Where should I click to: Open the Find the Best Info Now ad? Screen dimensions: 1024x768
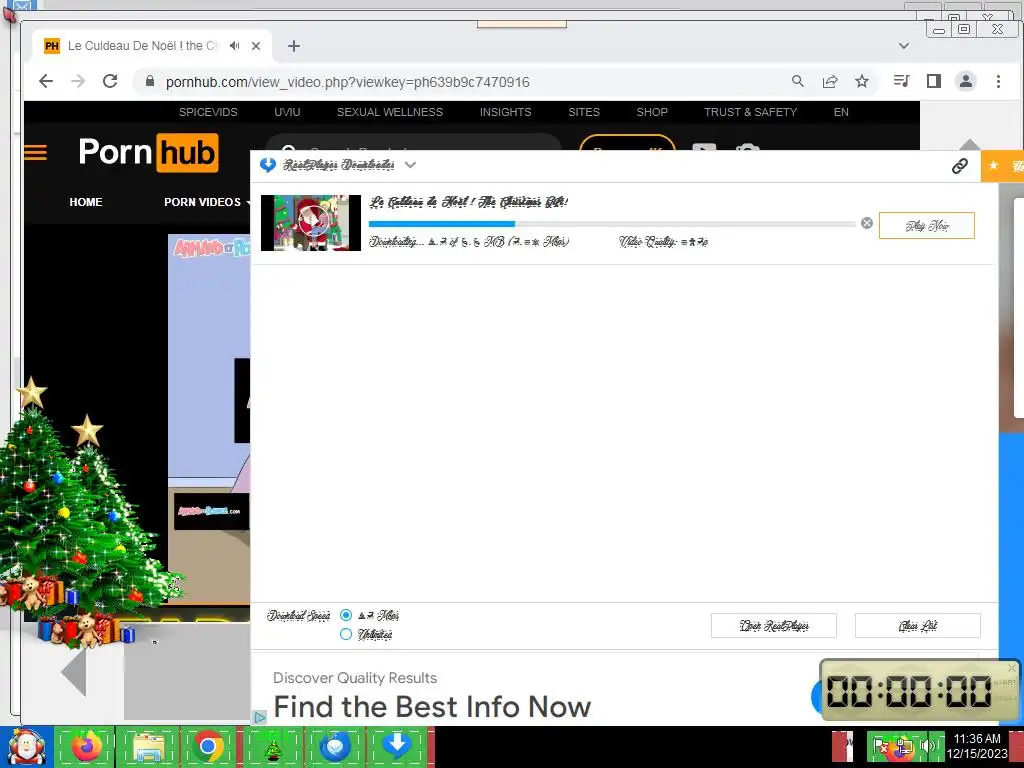(432, 707)
